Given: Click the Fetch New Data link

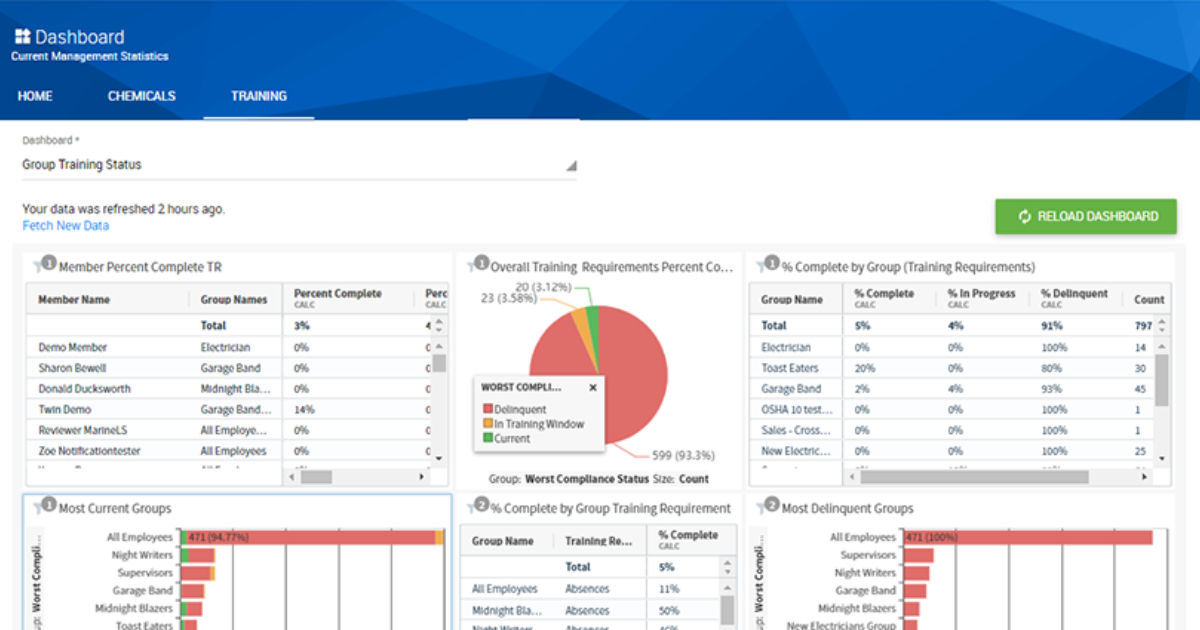Looking at the screenshot, I should click(x=66, y=225).
